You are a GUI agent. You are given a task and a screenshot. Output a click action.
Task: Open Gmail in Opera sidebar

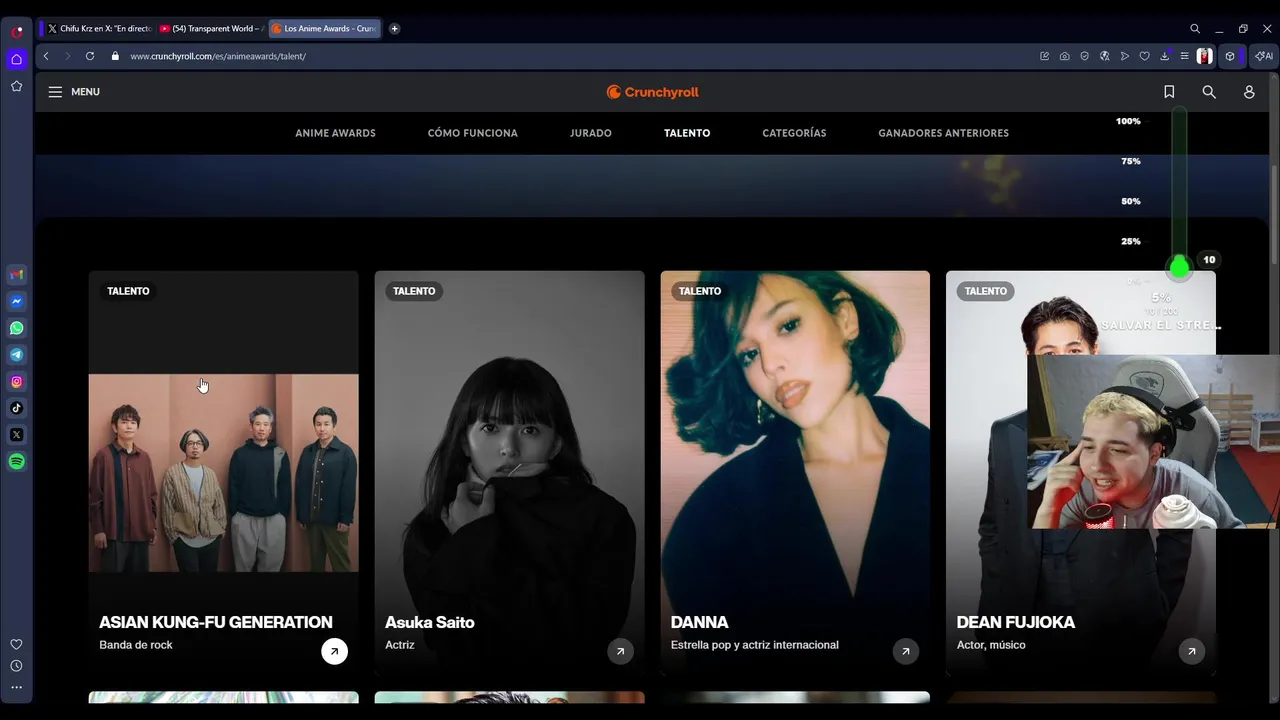[16, 275]
